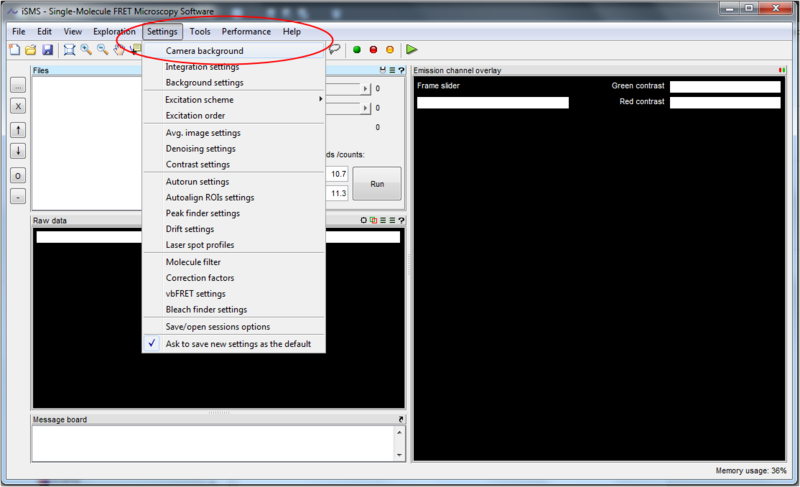Open the Performance menu
This screenshot has height=487, width=800.
point(246,31)
